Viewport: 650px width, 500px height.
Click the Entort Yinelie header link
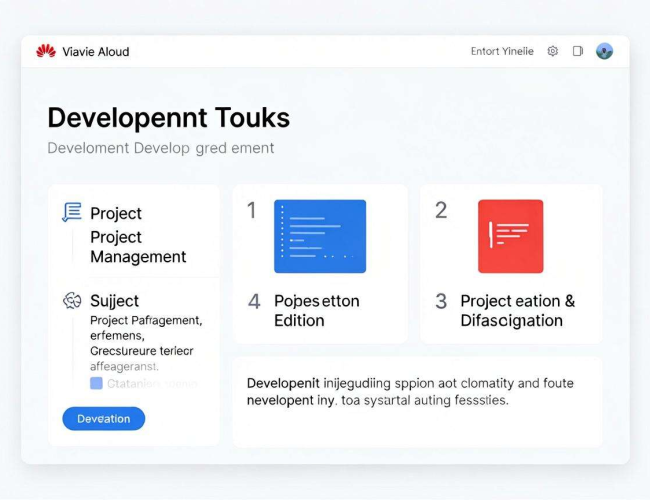(502, 51)
